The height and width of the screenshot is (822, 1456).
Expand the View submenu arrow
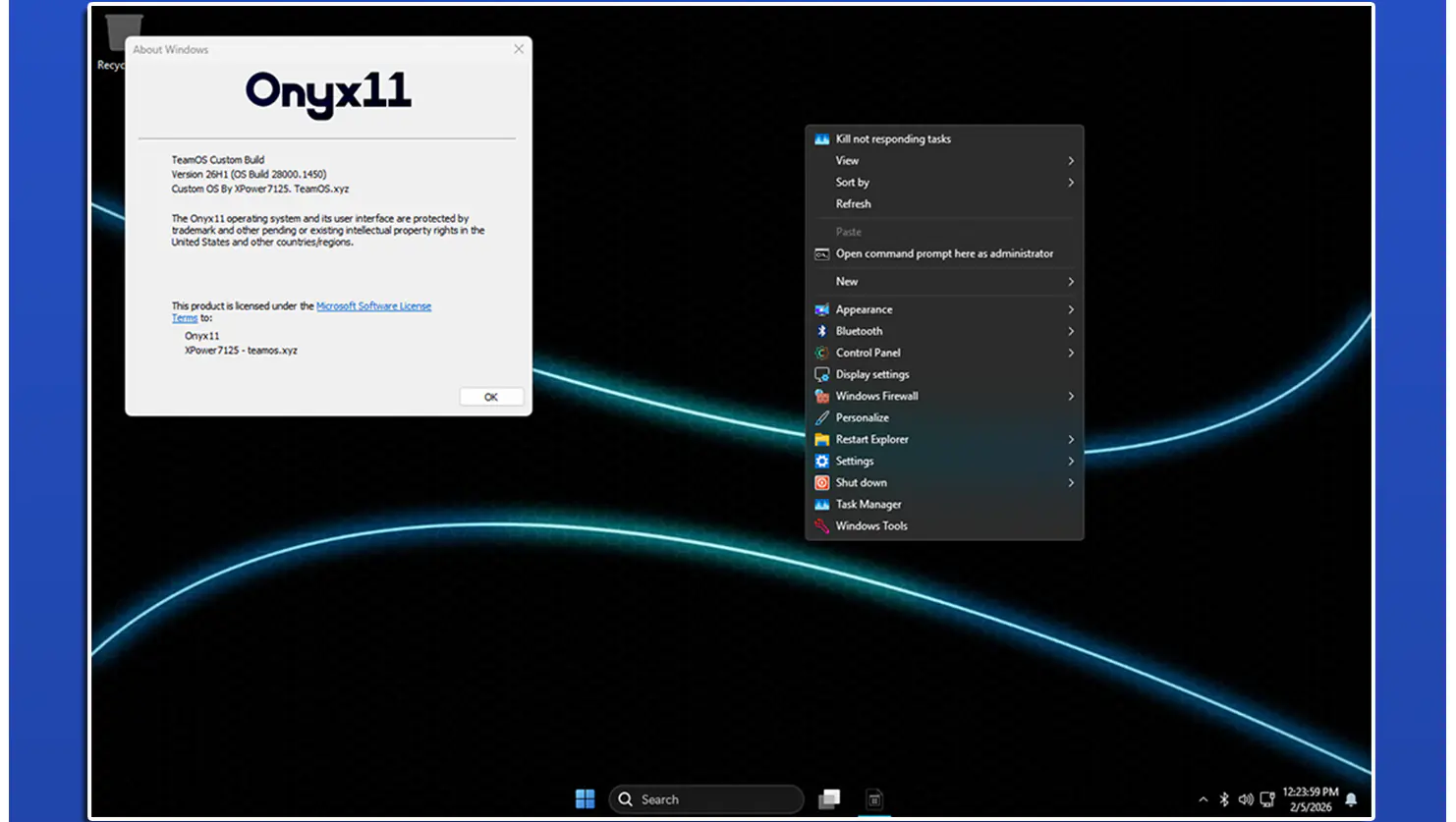tap(1071, 161)
